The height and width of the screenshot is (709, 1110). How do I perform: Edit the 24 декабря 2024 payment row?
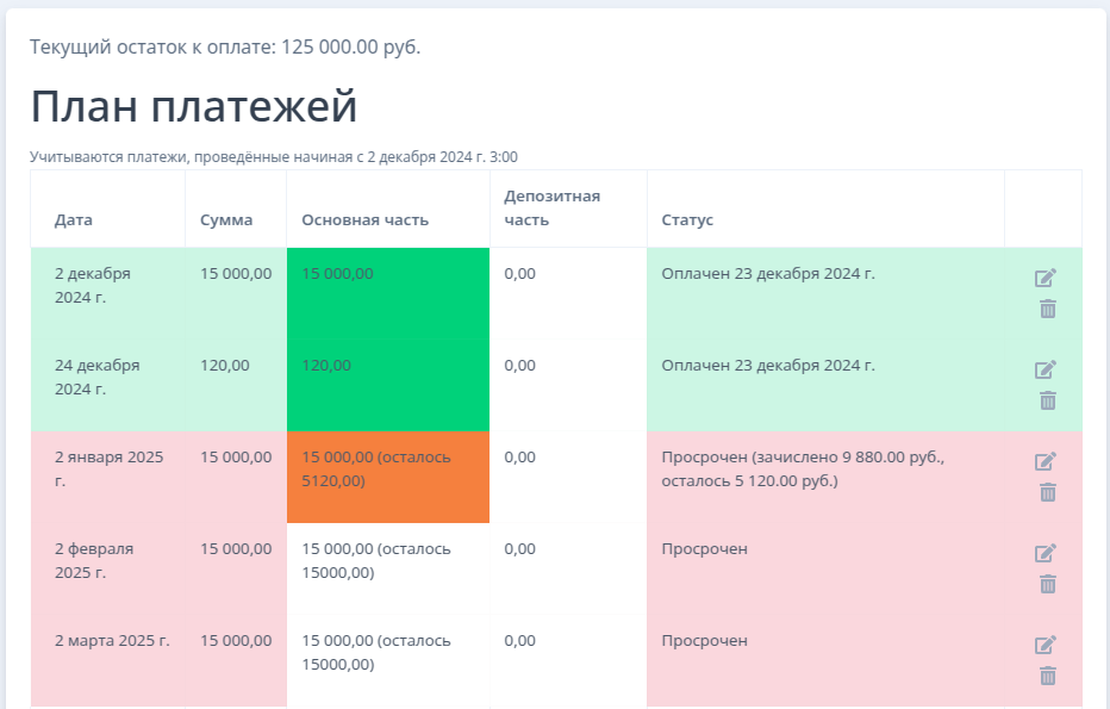[x=1045, y=369]
